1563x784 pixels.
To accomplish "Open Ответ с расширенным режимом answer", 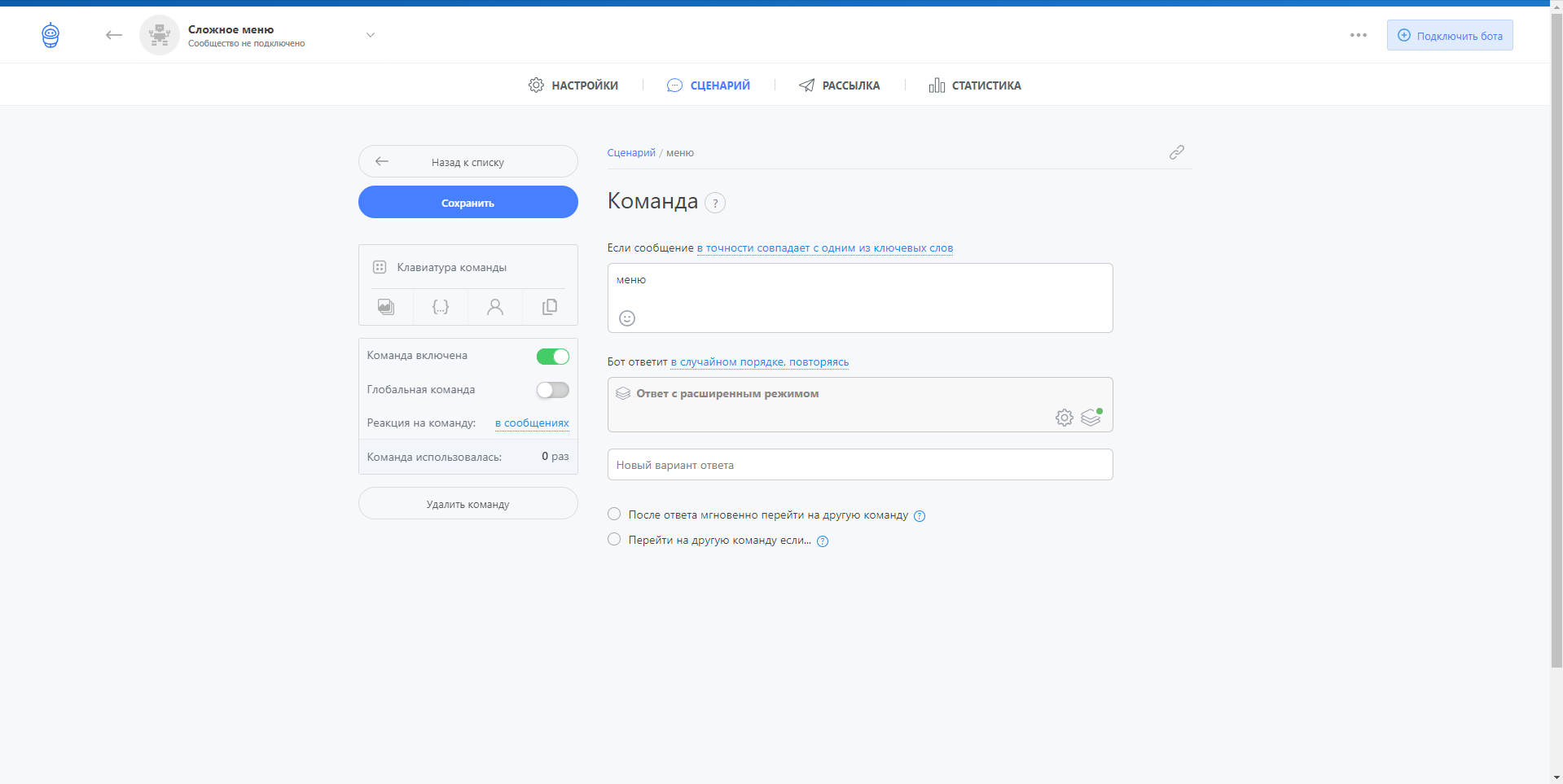I will coord(860,405).
